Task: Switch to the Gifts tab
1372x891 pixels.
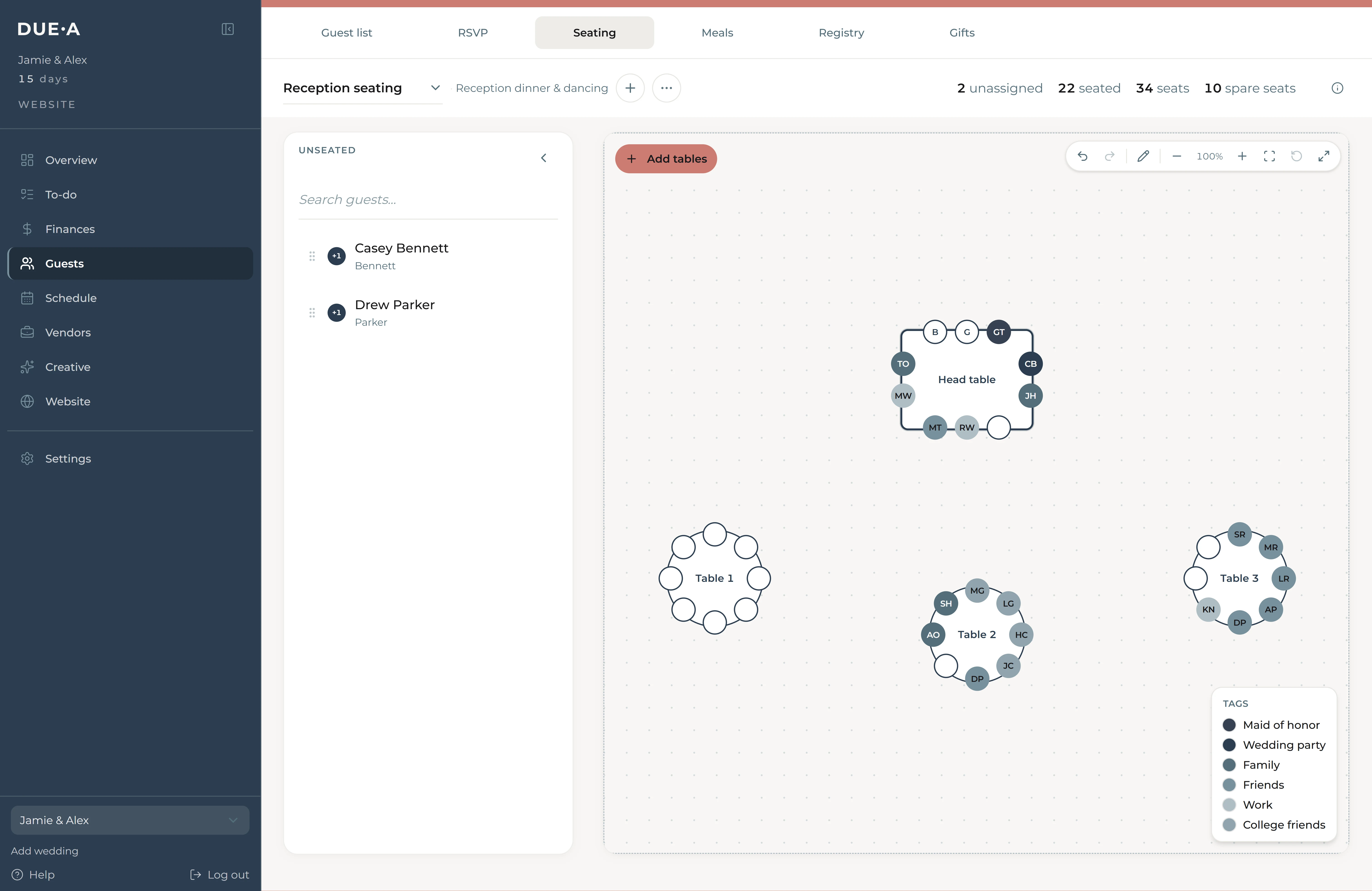Action: point(962,33)
